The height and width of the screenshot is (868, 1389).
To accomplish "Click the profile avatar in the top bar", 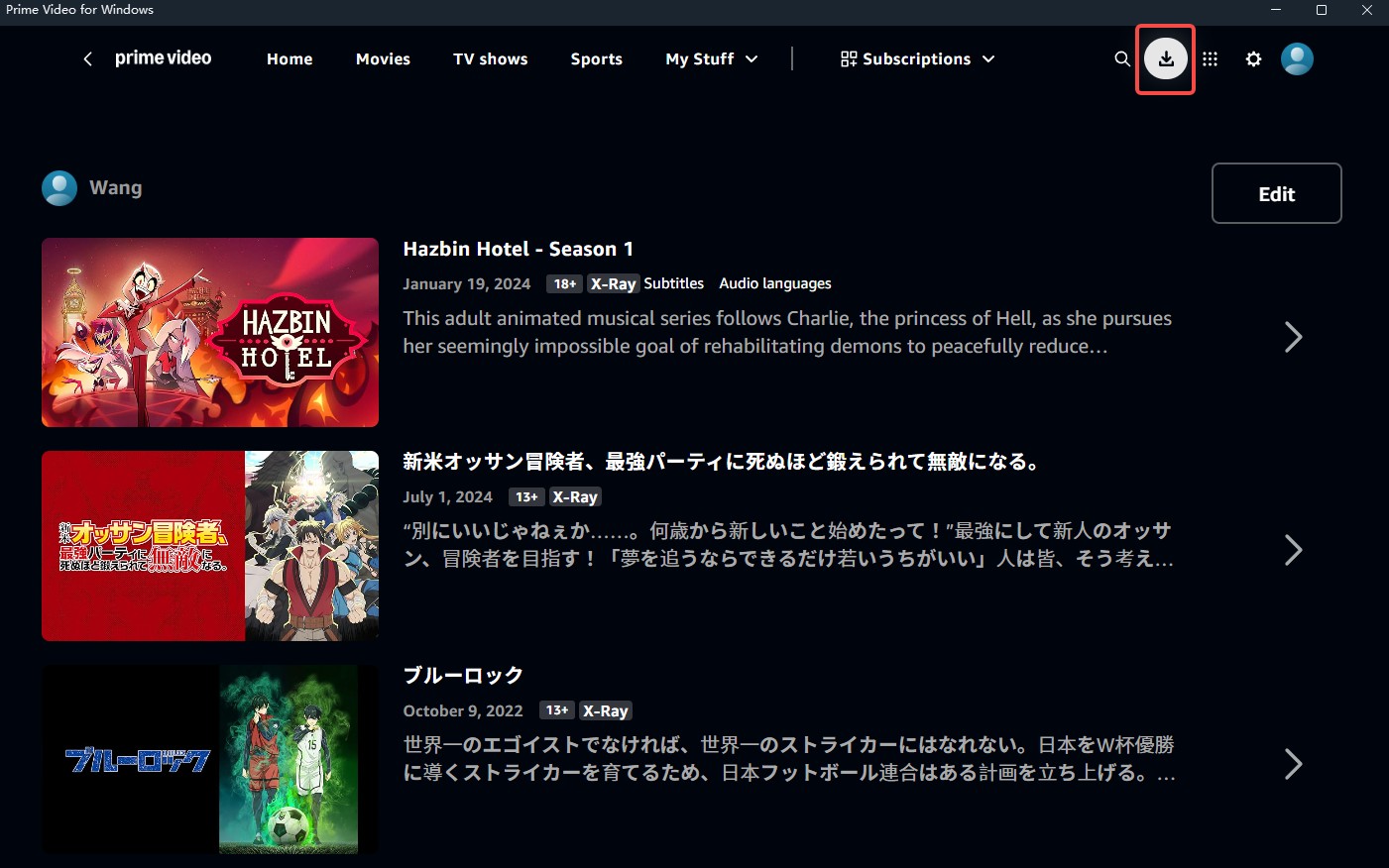I will coord(1297,59).
